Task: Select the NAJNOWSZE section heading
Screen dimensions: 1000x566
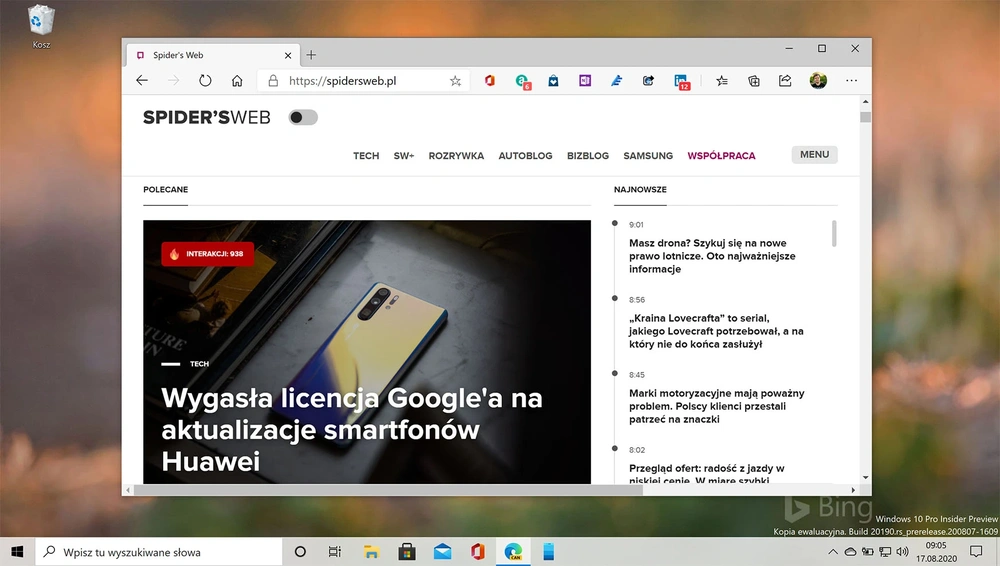Action: point(640,190)
